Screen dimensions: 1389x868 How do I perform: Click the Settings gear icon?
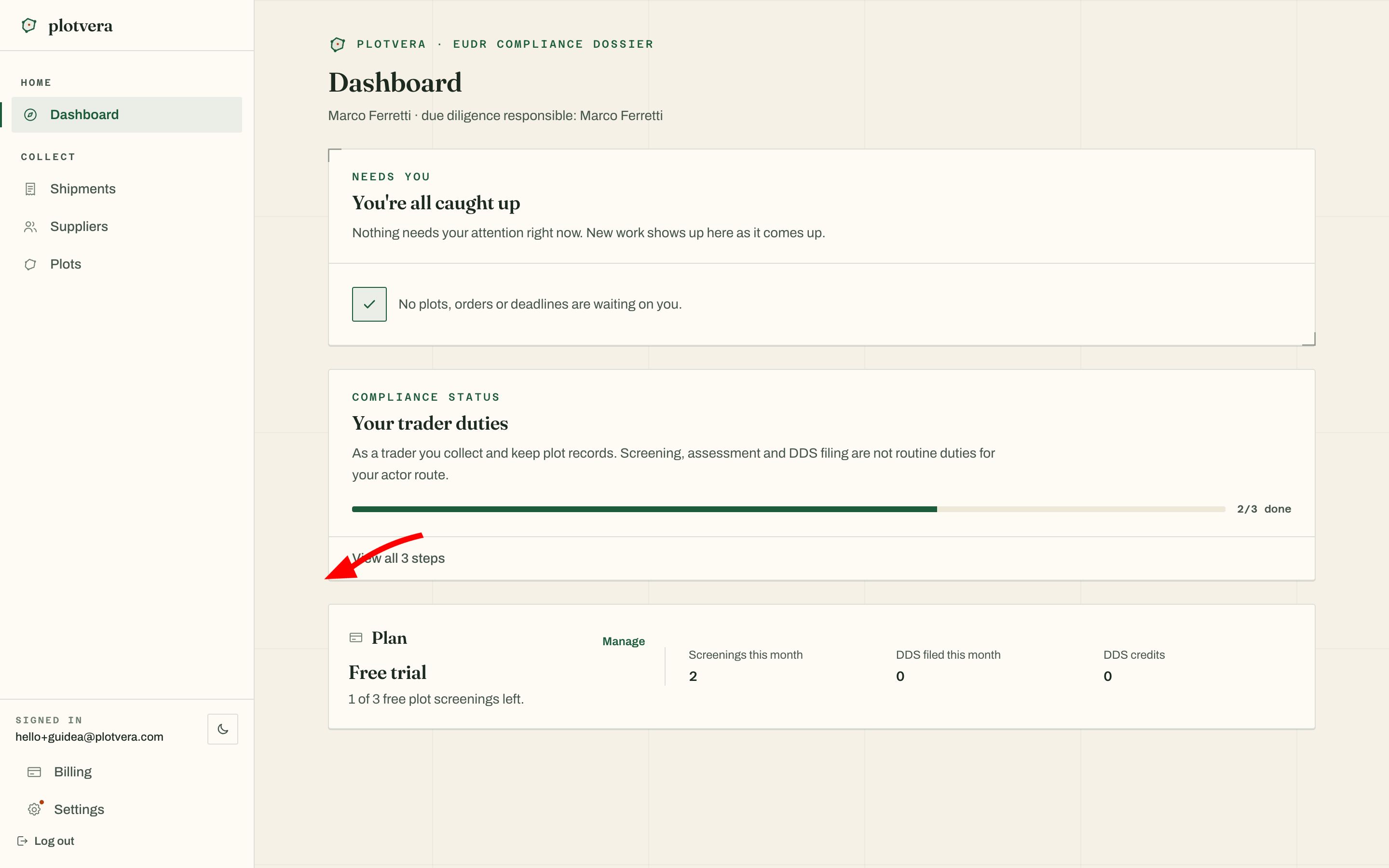[x=34, y=810]
